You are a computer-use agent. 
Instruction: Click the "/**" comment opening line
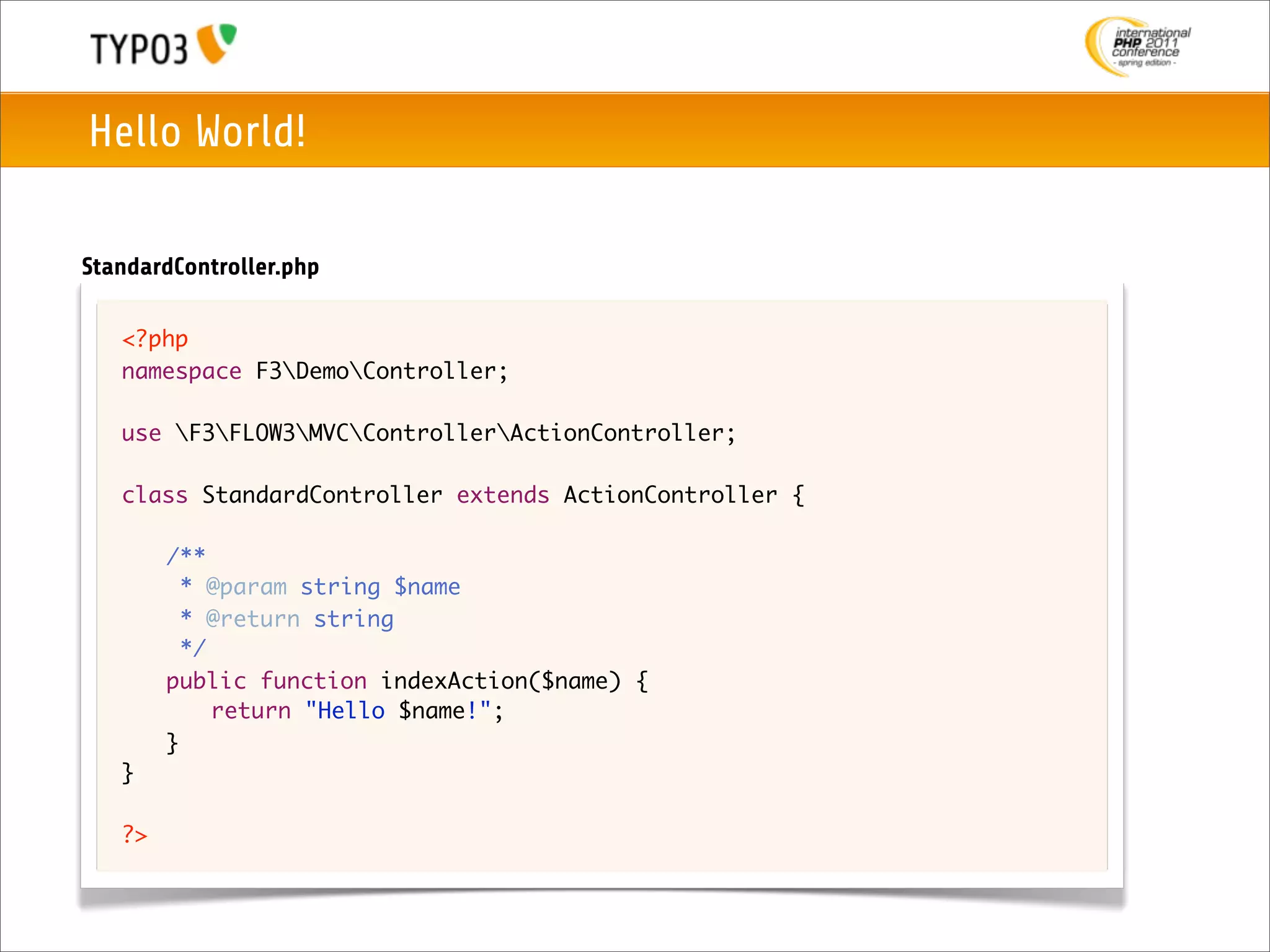coord(186,554)
